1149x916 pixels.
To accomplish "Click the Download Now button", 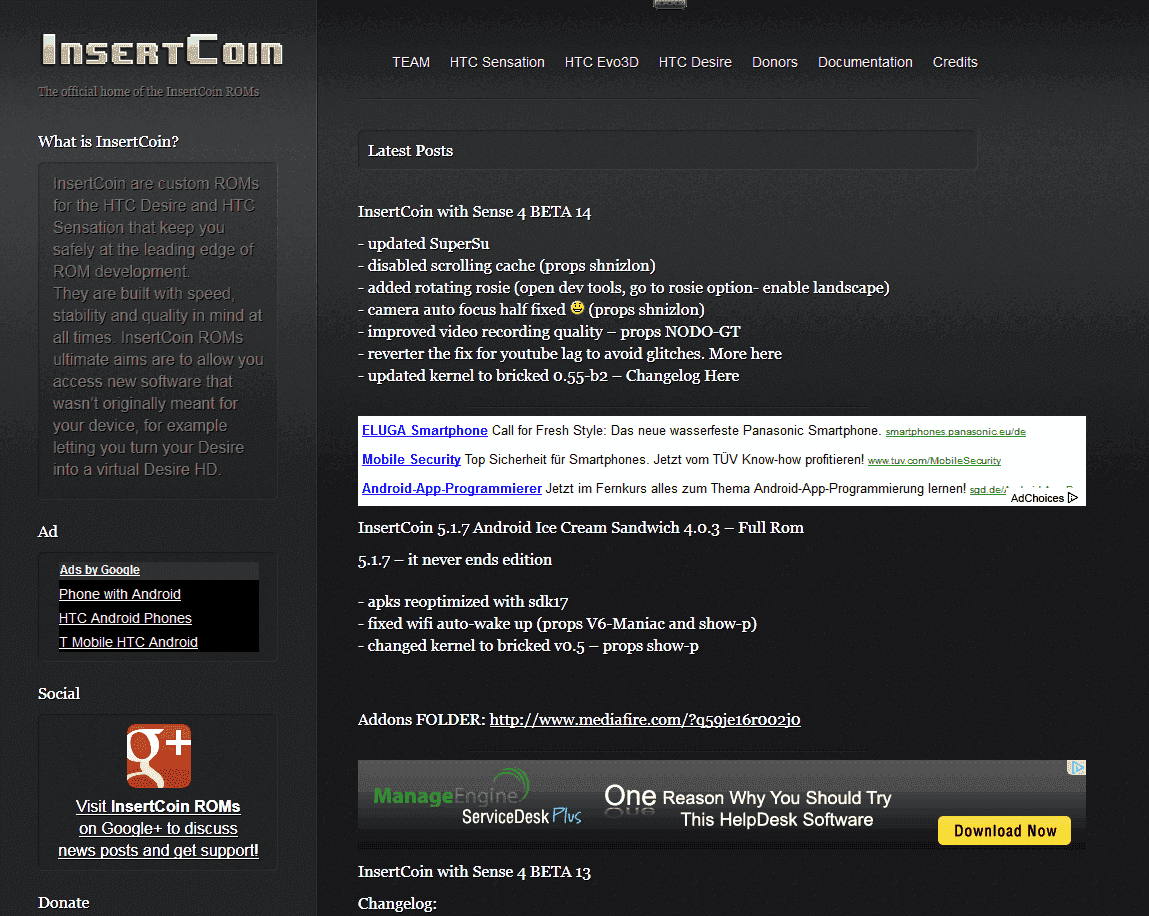I will pos(1005,830).
